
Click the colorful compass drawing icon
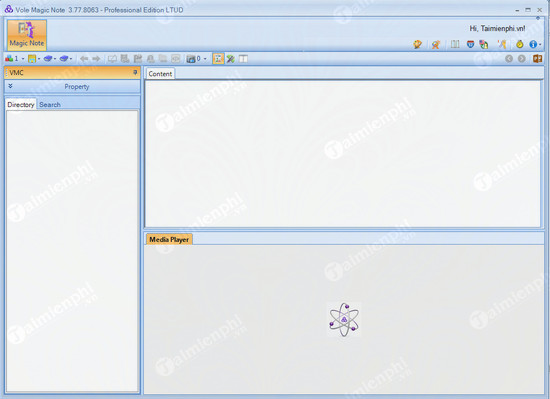click(x=436, y=45)
